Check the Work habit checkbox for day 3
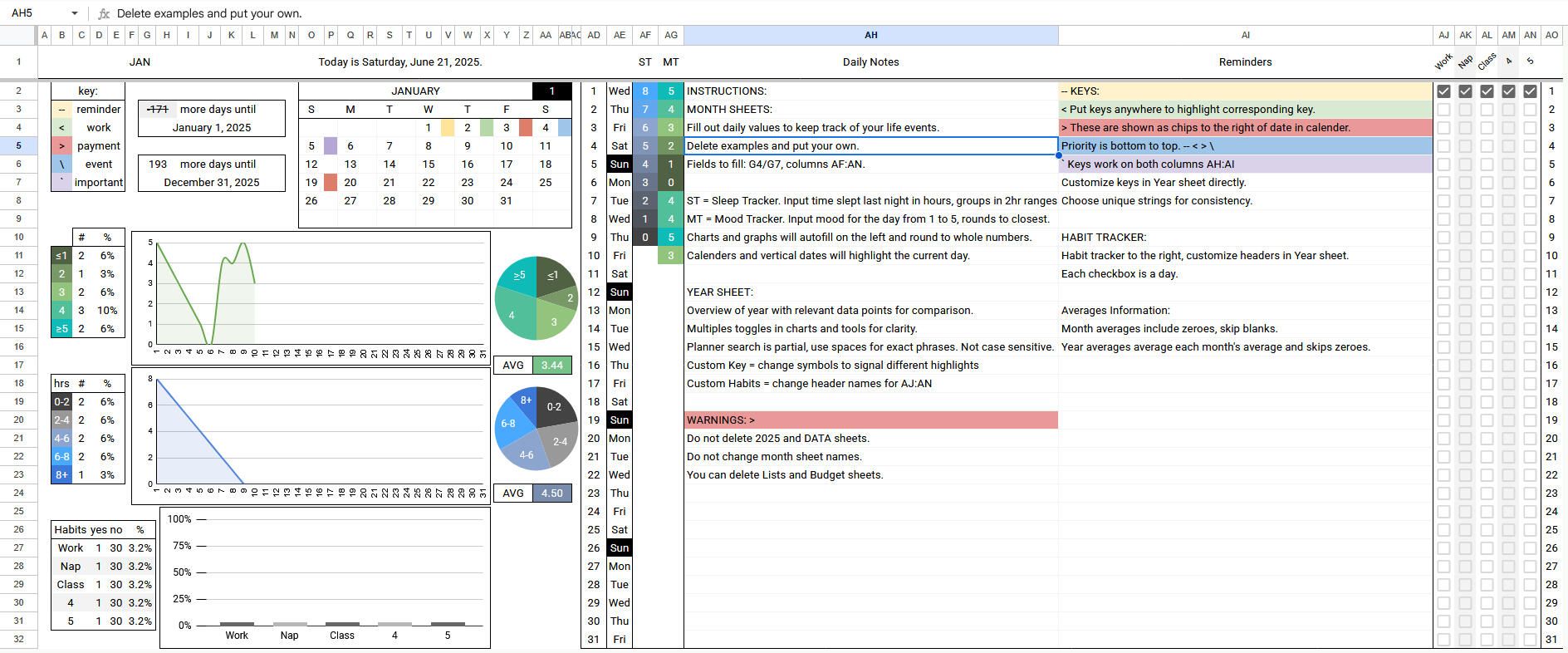Image resolution: width=1568 pixels, height=653 pixels. pos(1443,128)
